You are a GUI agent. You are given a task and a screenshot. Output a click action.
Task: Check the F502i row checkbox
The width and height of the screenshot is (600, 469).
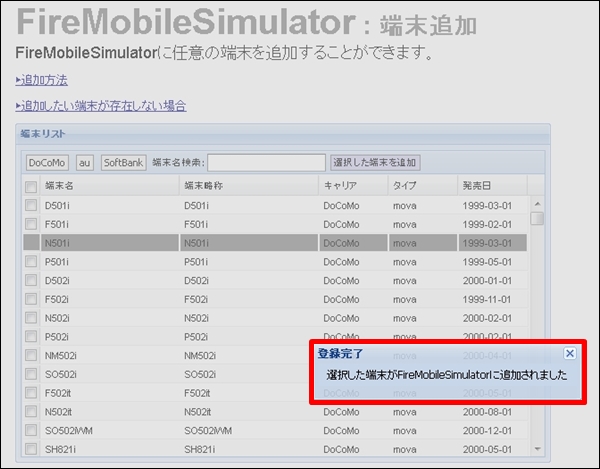[31, 299]
